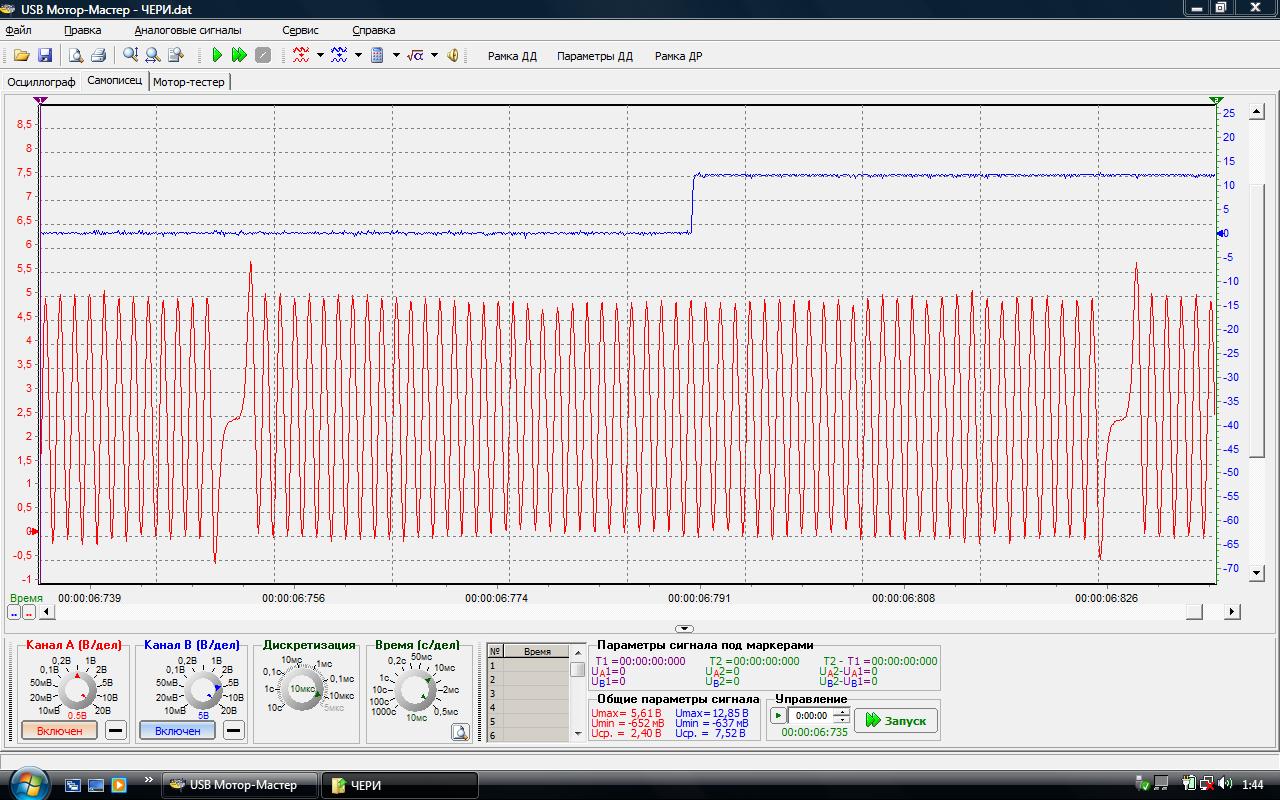1280x800 pixels.
Task: Click the 0:00:00 time input field
Action: pyautogui.click(x=811, y=716)
